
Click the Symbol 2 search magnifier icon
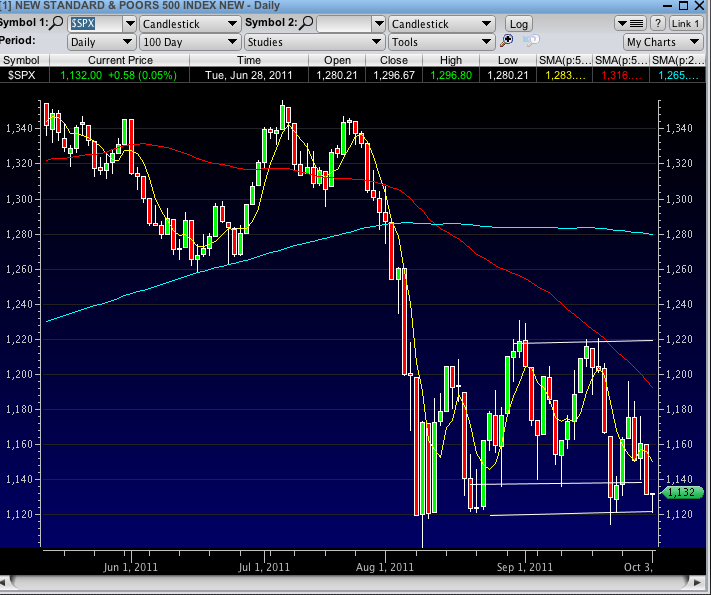click(306, 23)
